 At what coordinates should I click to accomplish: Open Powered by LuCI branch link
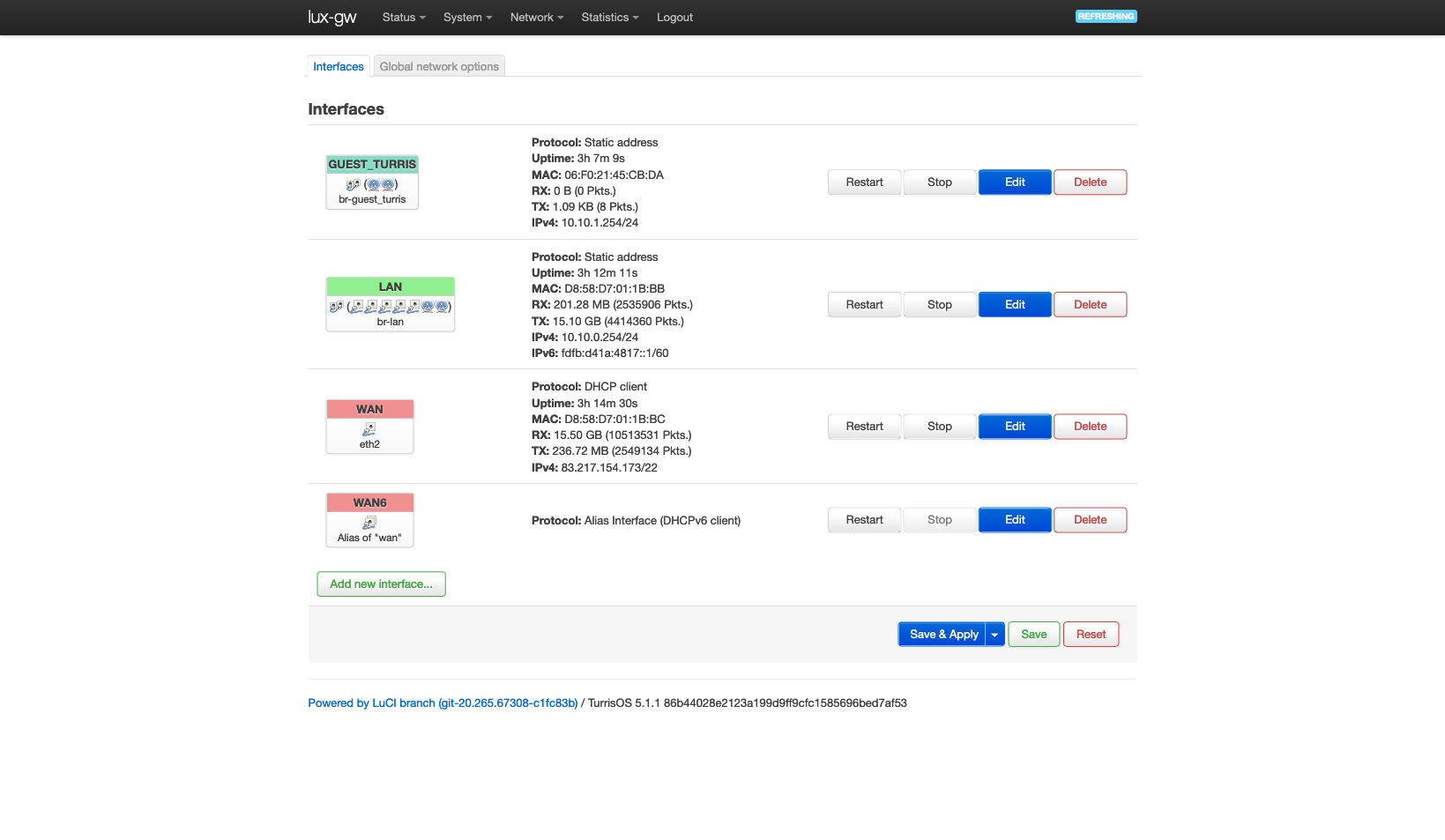pos(443,703)
